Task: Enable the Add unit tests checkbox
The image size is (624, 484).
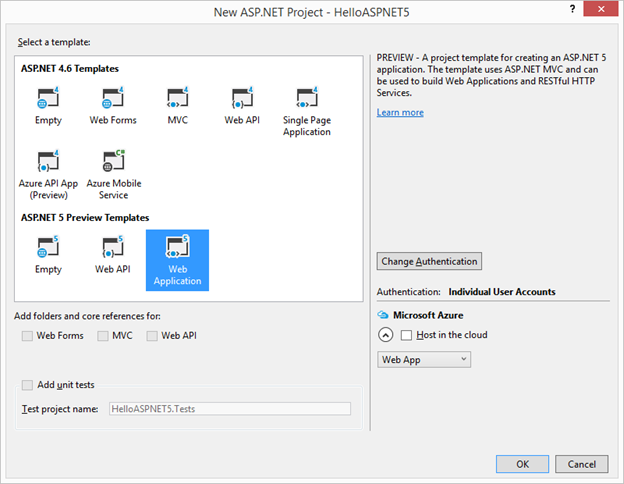Action: click(27, 385)
